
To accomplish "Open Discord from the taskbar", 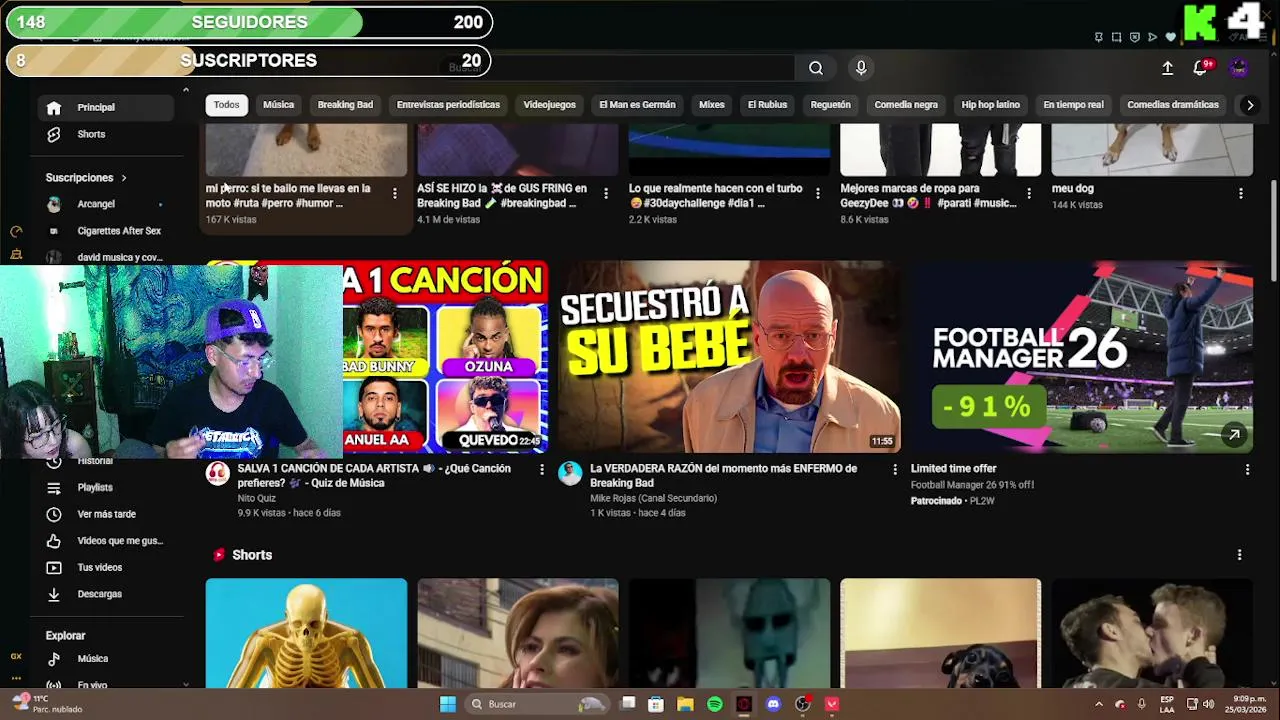I will click(773, 704).
